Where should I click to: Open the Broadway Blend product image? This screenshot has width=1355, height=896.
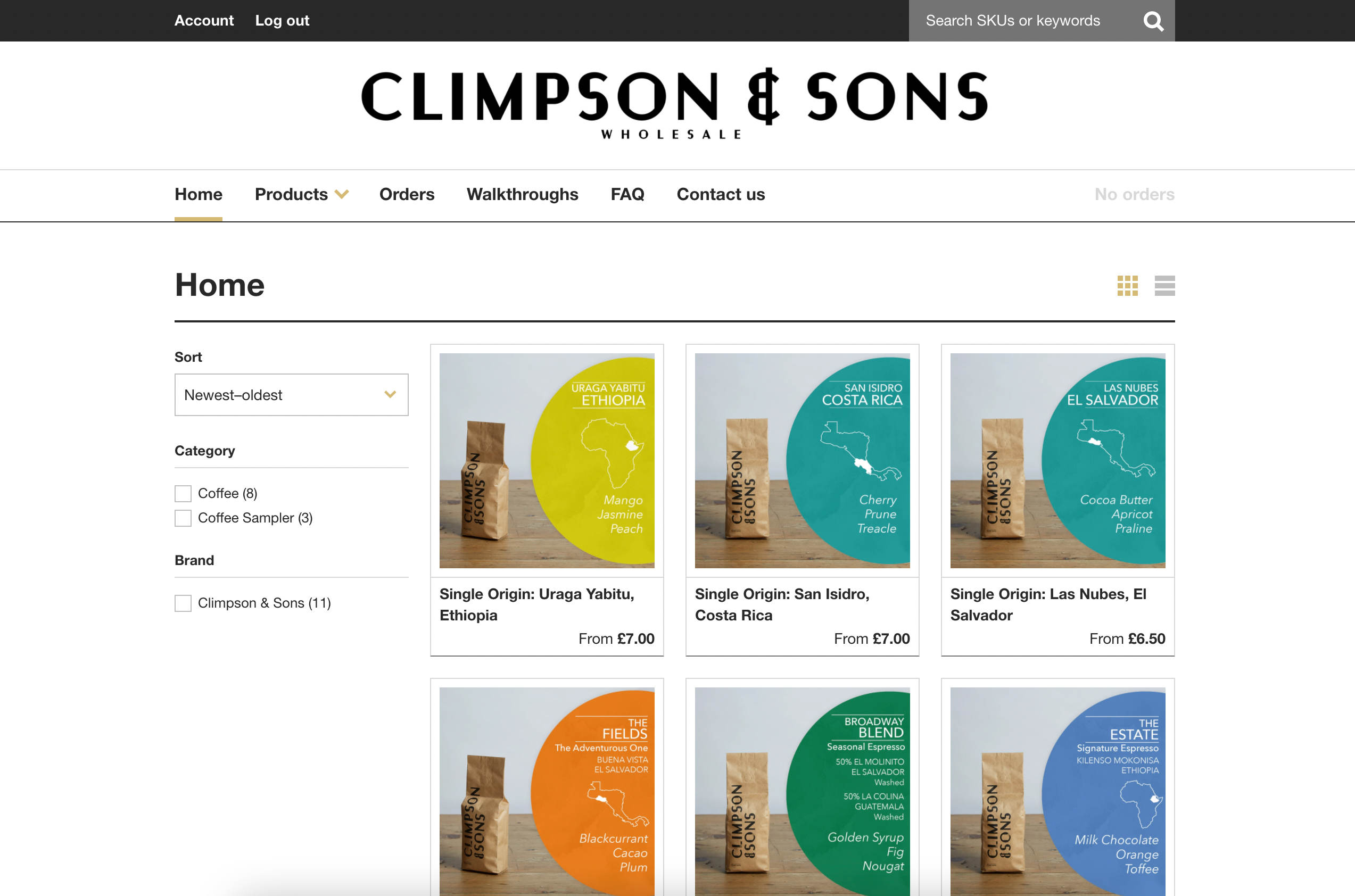(803, 791)
